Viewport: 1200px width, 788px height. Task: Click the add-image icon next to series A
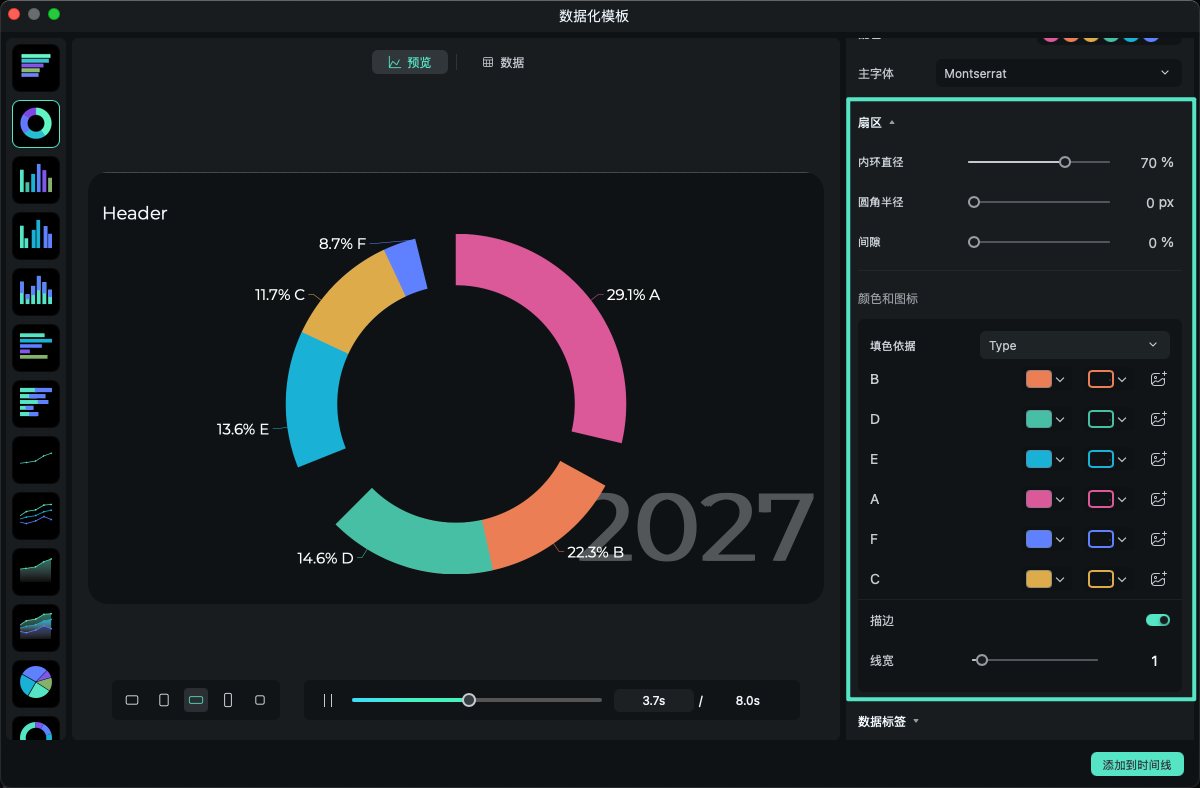click(x=1158, y=498)
